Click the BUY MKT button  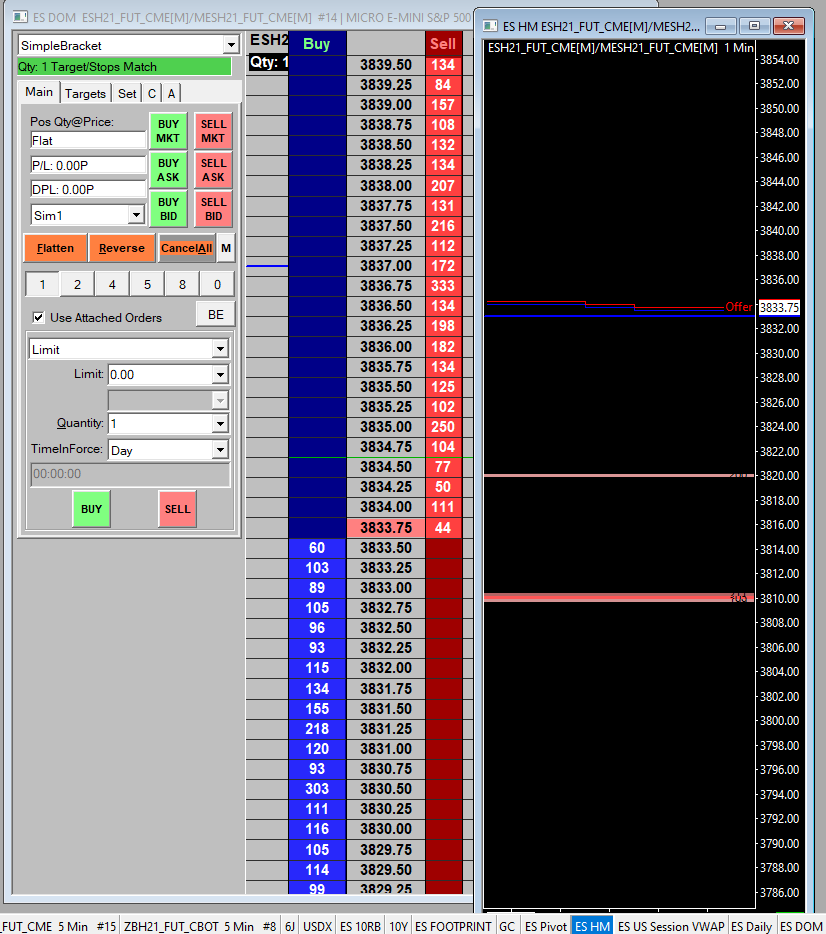coord(168,131)
